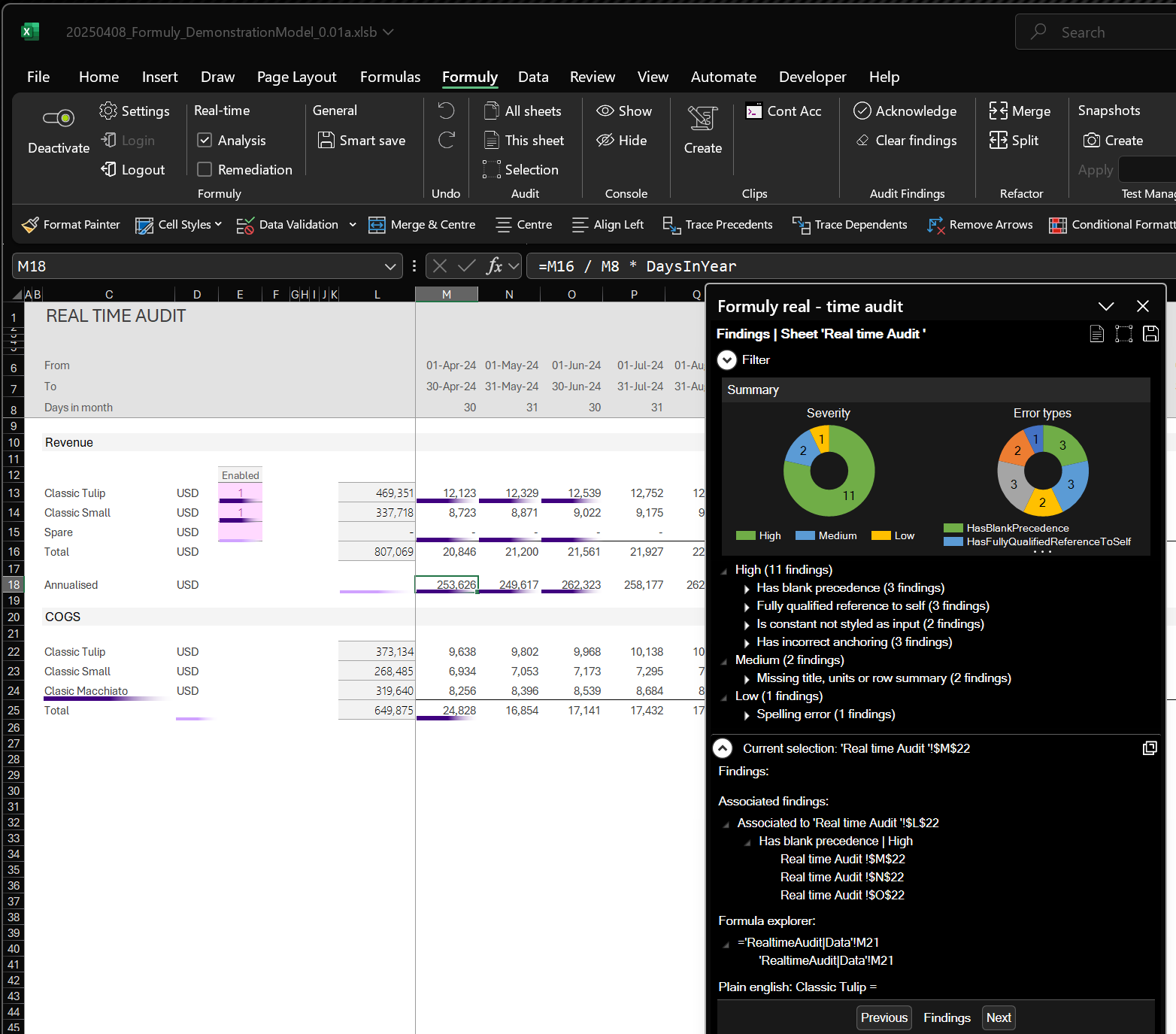
Task: Create a clip
Action: 703,129
